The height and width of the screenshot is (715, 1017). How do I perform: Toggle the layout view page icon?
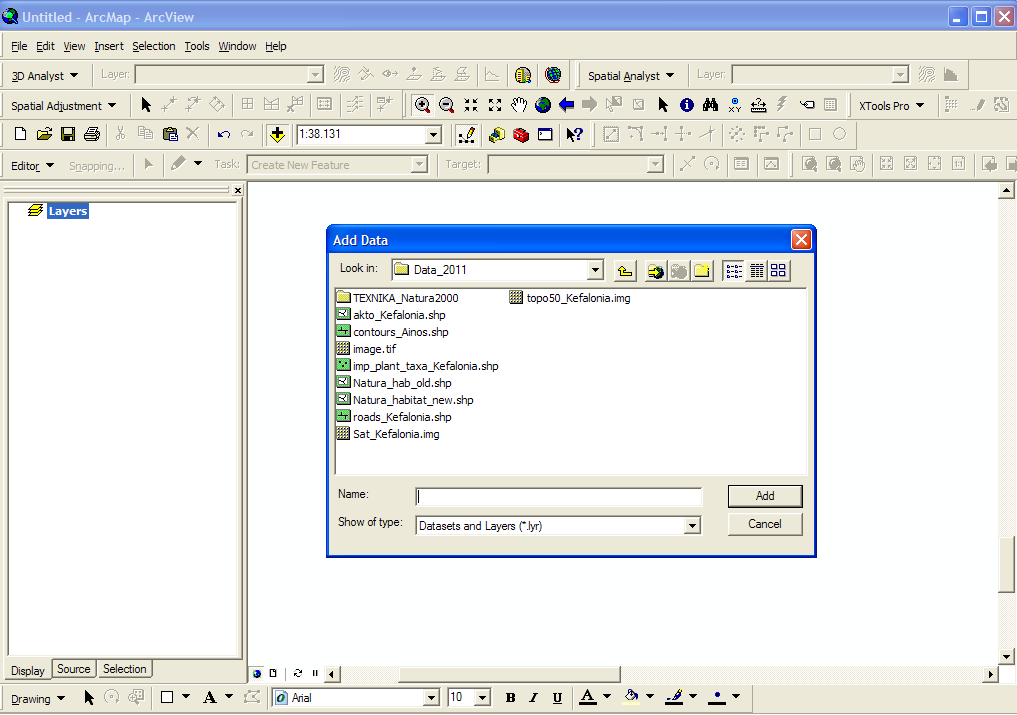pyautogui.click(x=273, y=673)
